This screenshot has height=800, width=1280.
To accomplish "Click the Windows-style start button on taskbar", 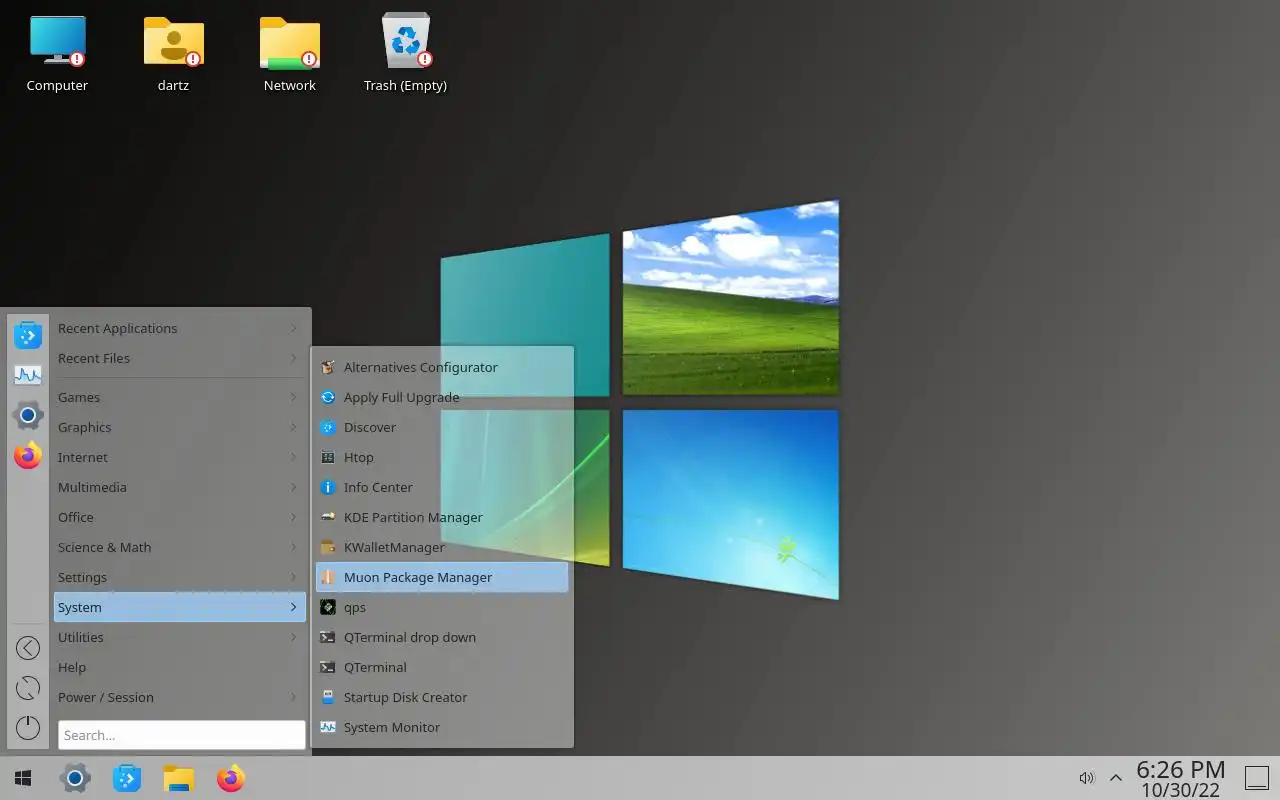I will coord(22,778).
